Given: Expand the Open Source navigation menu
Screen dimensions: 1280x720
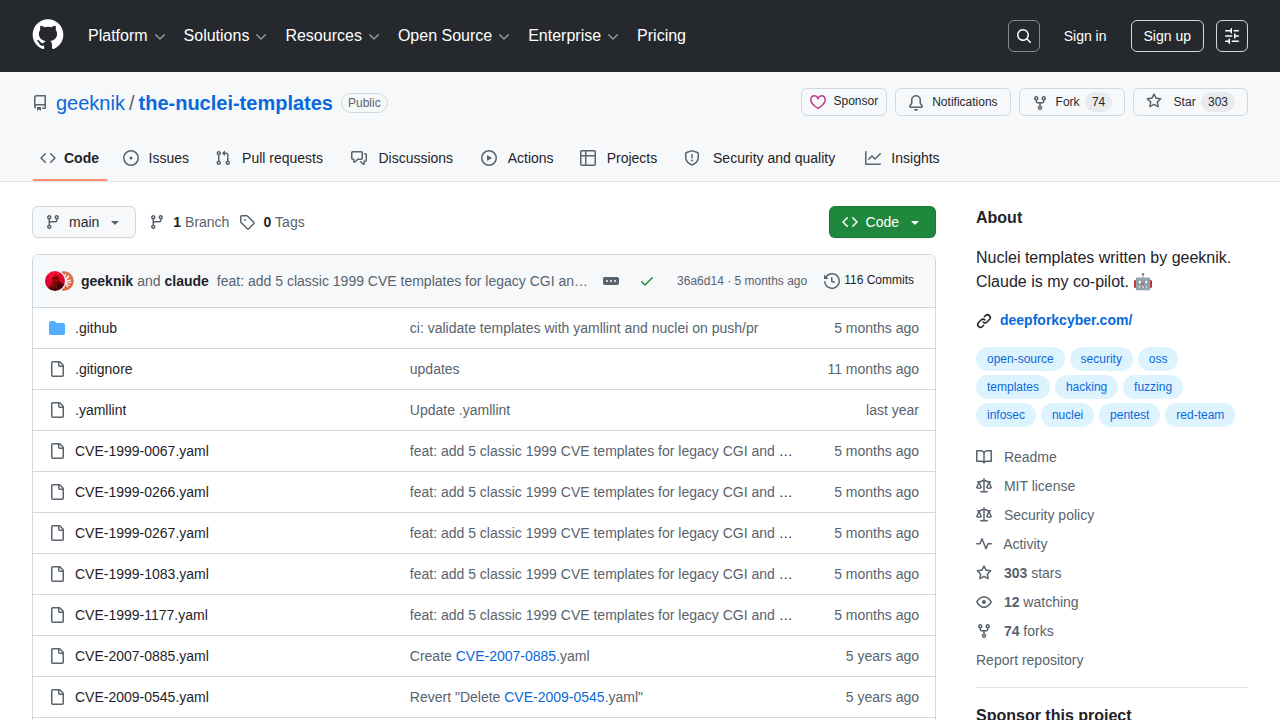Looking at the screenshot, I should pyautogui.click(x=454, y=36).
